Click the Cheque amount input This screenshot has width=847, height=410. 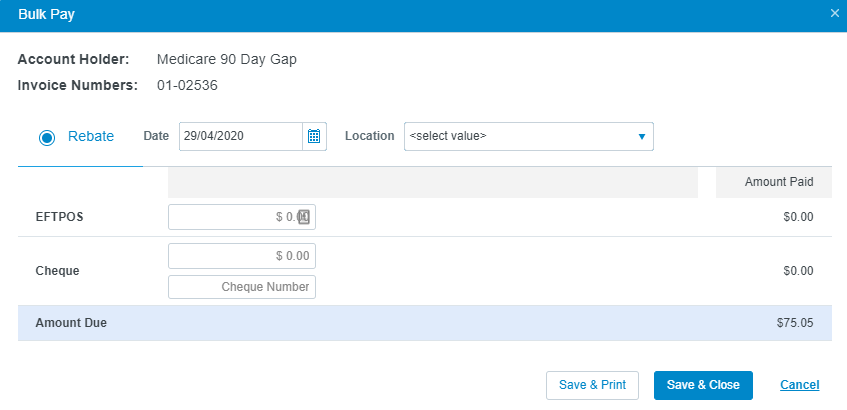click(241, 256)
